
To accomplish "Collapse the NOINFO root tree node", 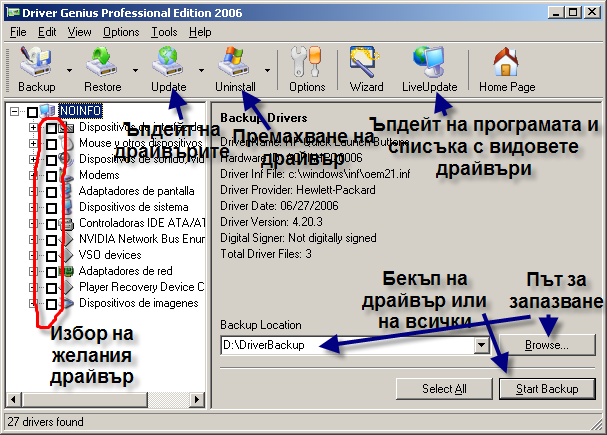I will pyautogui.click(x=14, y=112).
